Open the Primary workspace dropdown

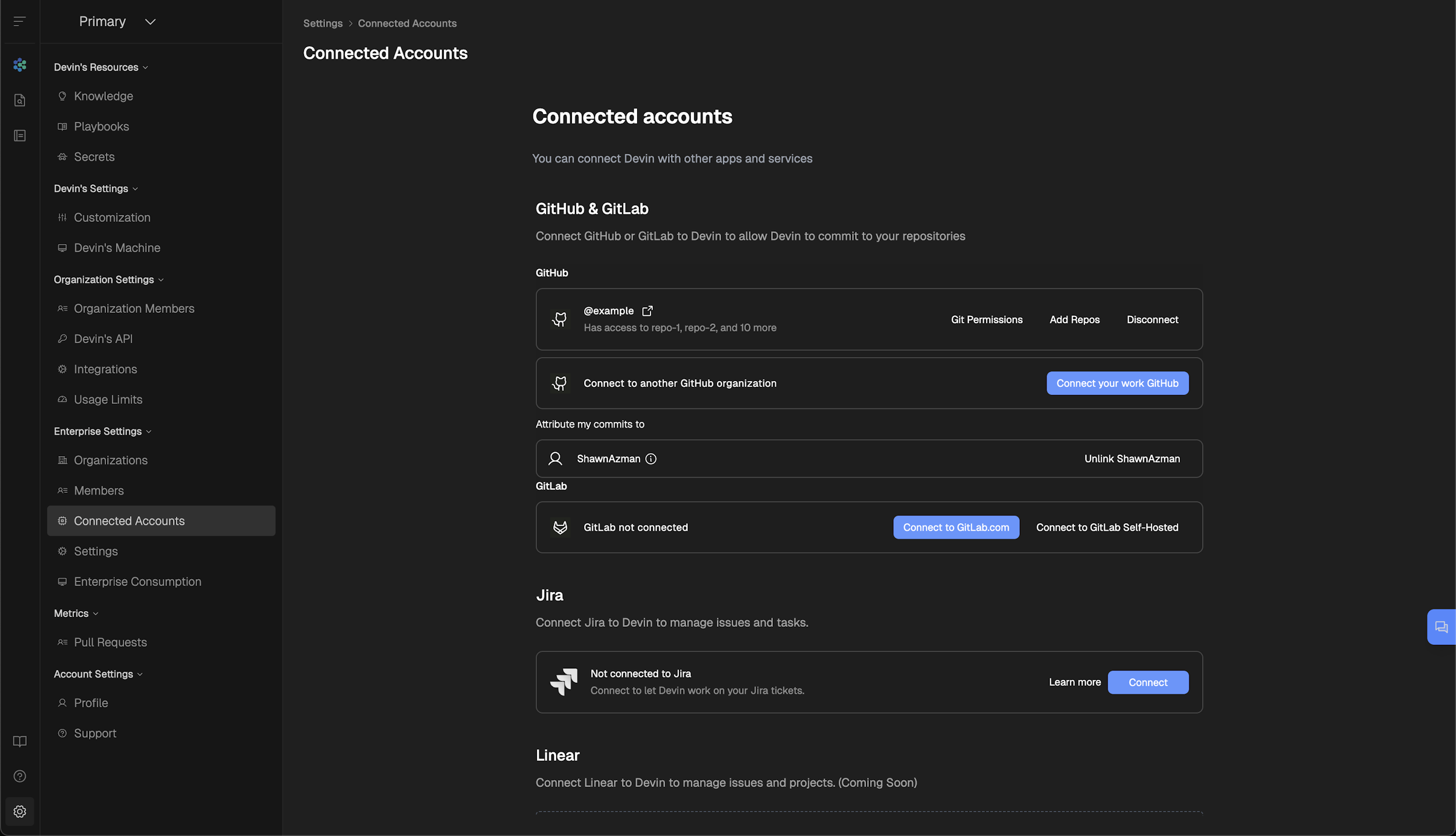point(150,22)
